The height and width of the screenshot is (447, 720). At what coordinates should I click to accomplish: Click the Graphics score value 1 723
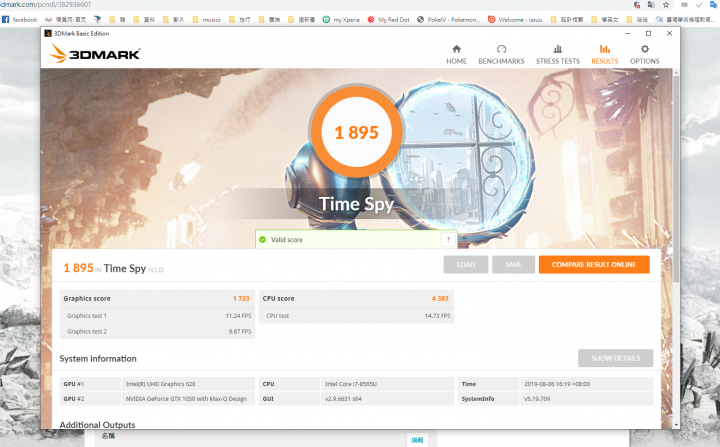tap(241, 299)
